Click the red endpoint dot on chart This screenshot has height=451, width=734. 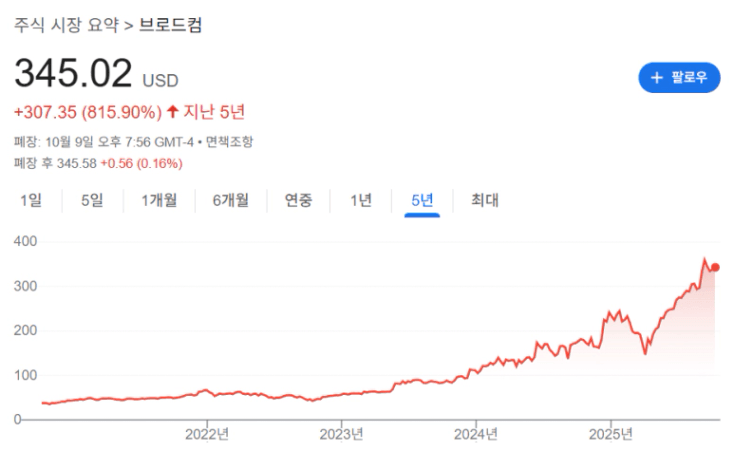pyautogui.click(x=715, y=267)
